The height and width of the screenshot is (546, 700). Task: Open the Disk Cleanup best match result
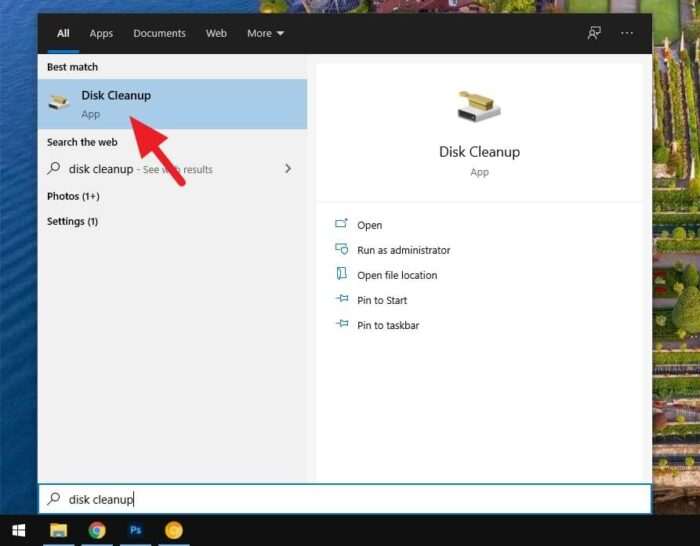pos(172,104)
